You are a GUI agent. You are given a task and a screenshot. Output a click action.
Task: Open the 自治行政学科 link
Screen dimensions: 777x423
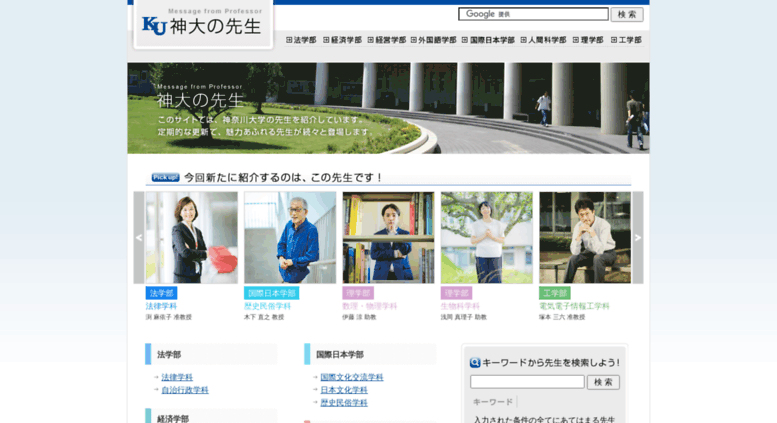click(185, 390)
